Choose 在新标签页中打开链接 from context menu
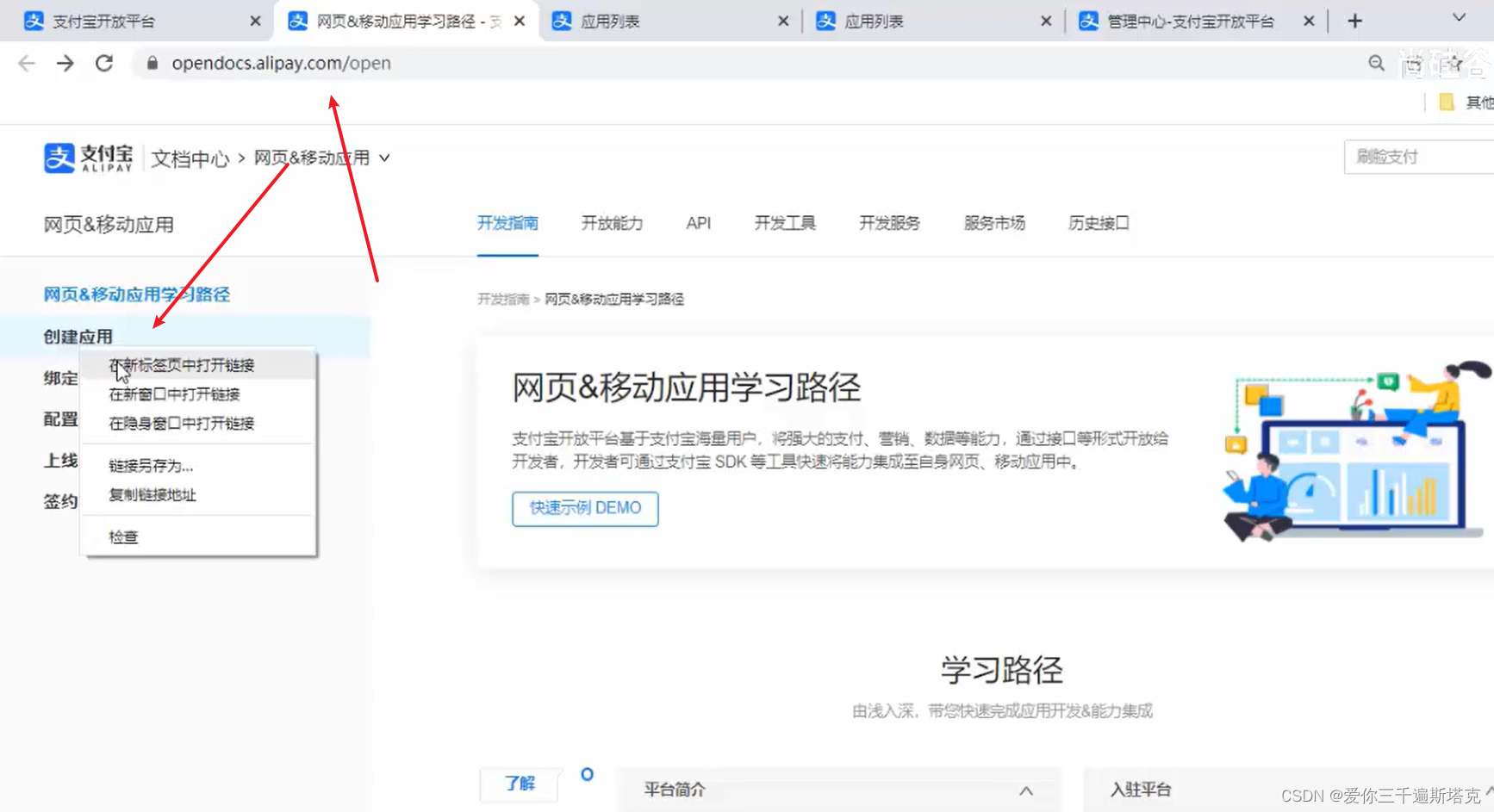This screenshot has height=812, width=1494. (x=198, y=365)
